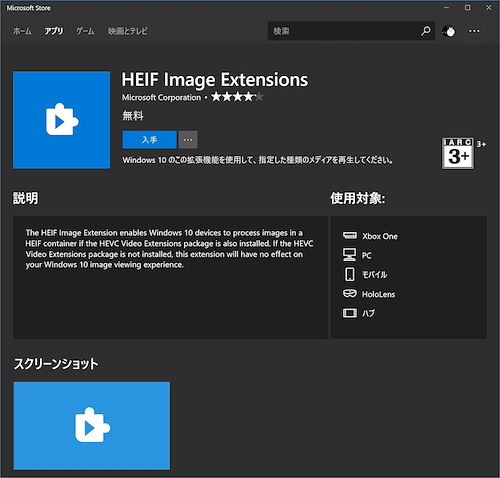Click the mobile phone device icon

coord(350,274)
